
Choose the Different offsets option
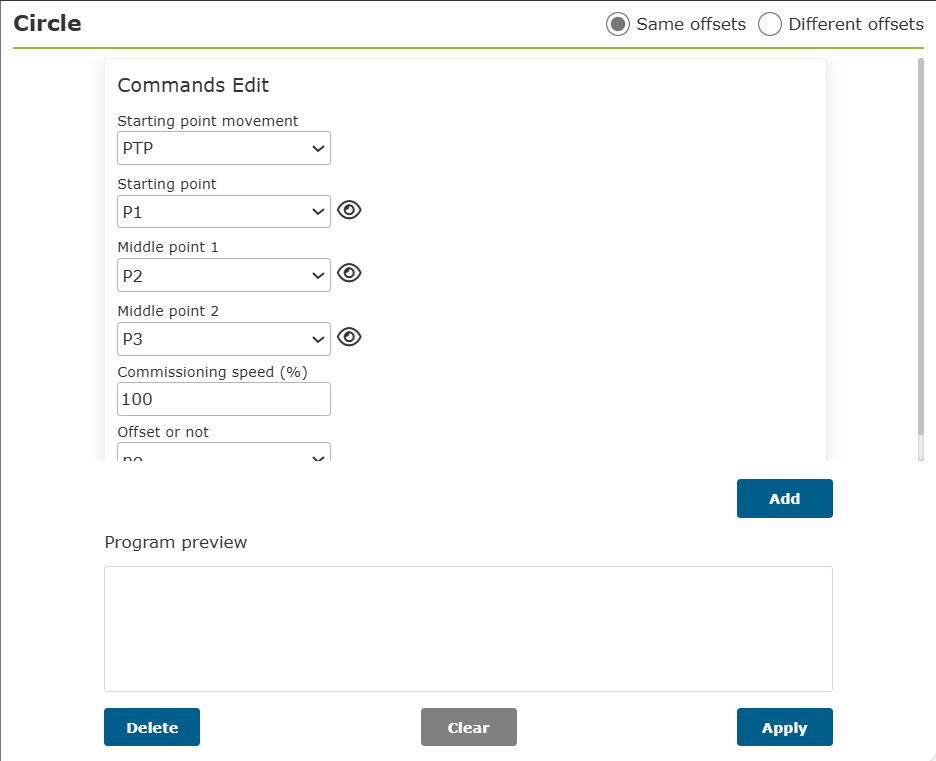[x=769, y=24]
